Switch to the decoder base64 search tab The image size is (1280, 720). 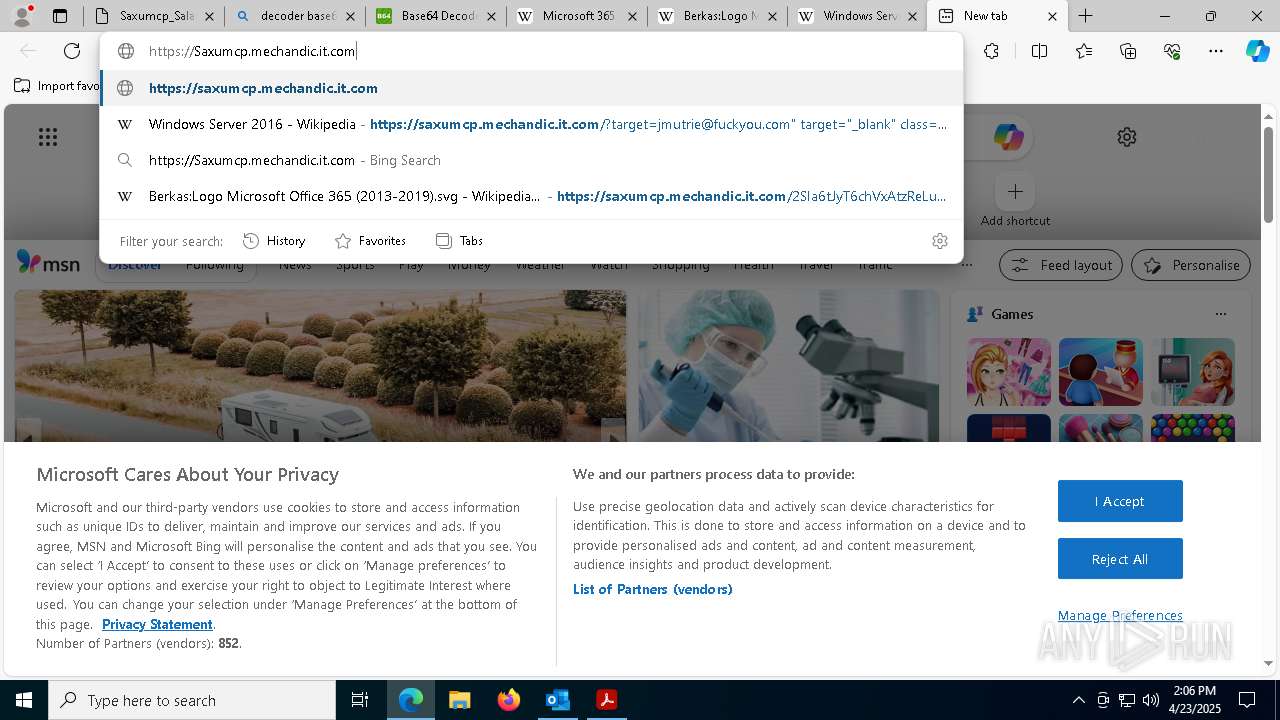[x=295, y=16]
